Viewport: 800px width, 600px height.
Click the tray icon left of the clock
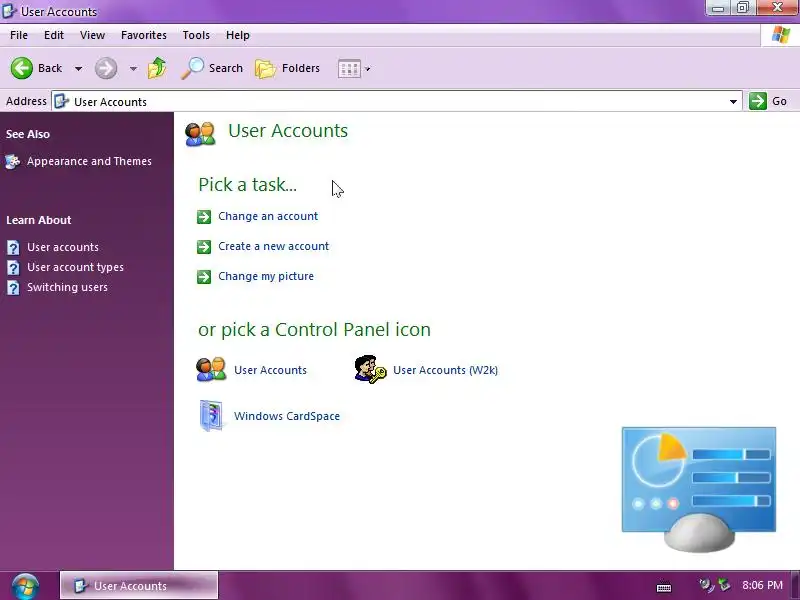point(724,585)
